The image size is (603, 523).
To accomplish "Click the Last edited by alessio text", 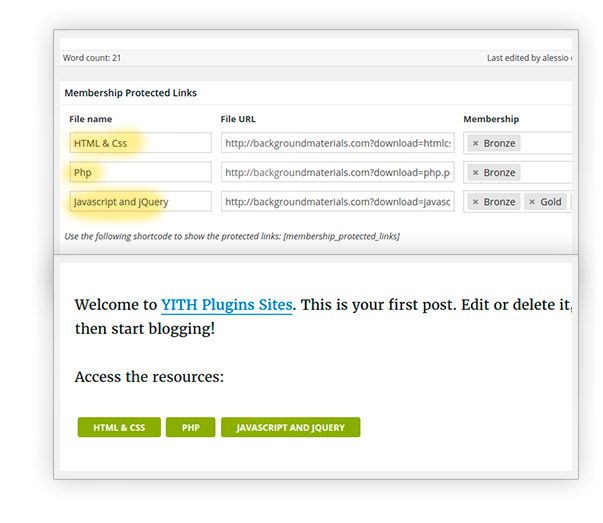I will pos(529,58).
